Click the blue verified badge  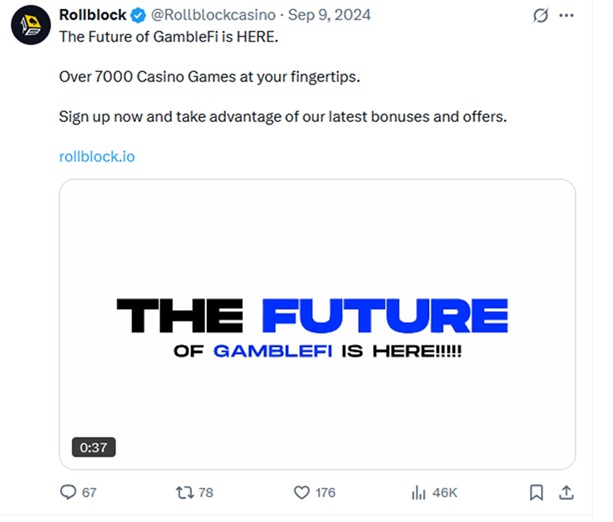pyautogui.click(x=138, y=16)
